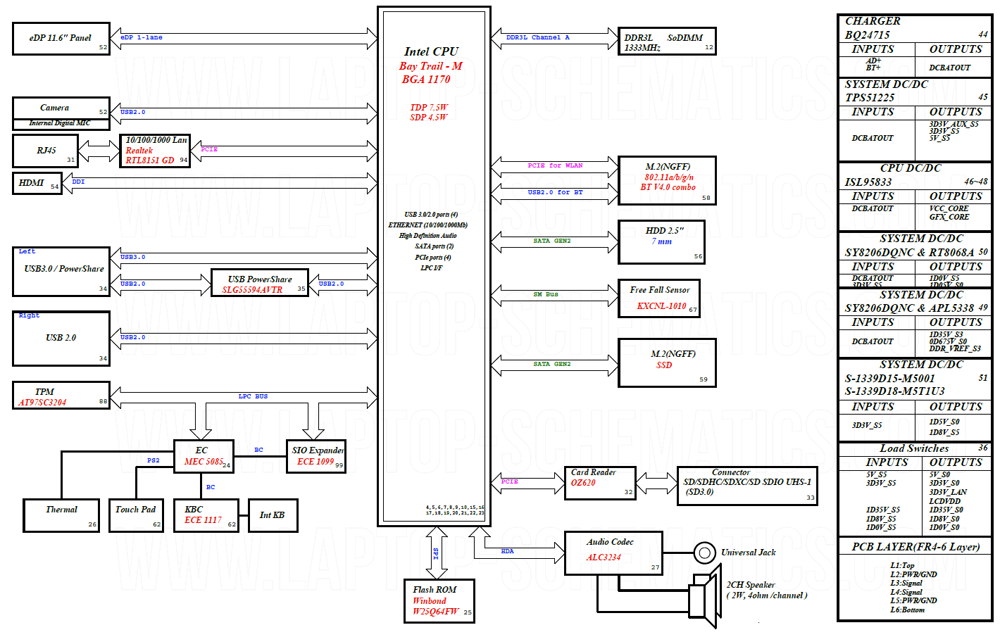Select the Int KB block
The width and height of the screenshot is (1000, 637).
pos(273,515)
